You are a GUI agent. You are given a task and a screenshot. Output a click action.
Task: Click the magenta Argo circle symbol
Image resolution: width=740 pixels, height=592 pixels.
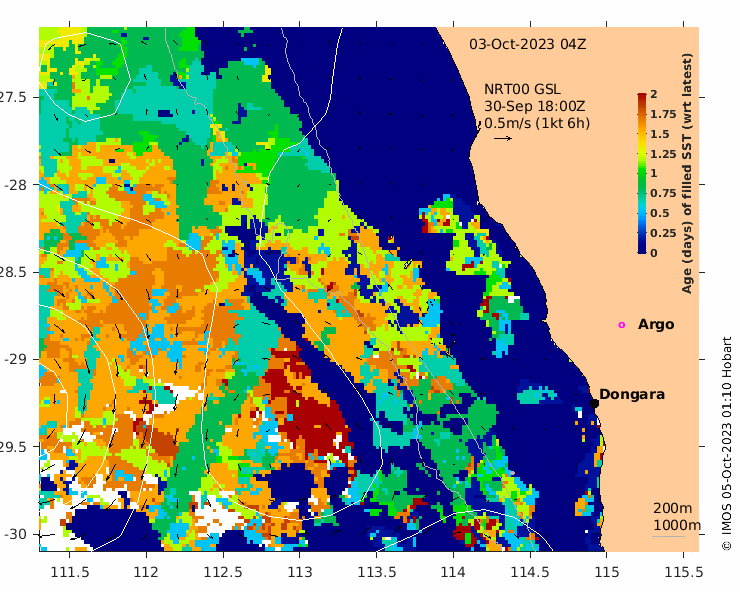click(622, 325)
